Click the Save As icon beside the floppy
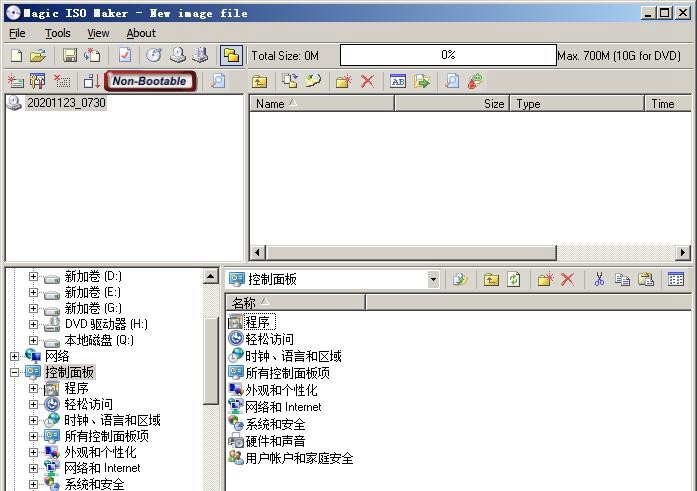 coord(92,56)
